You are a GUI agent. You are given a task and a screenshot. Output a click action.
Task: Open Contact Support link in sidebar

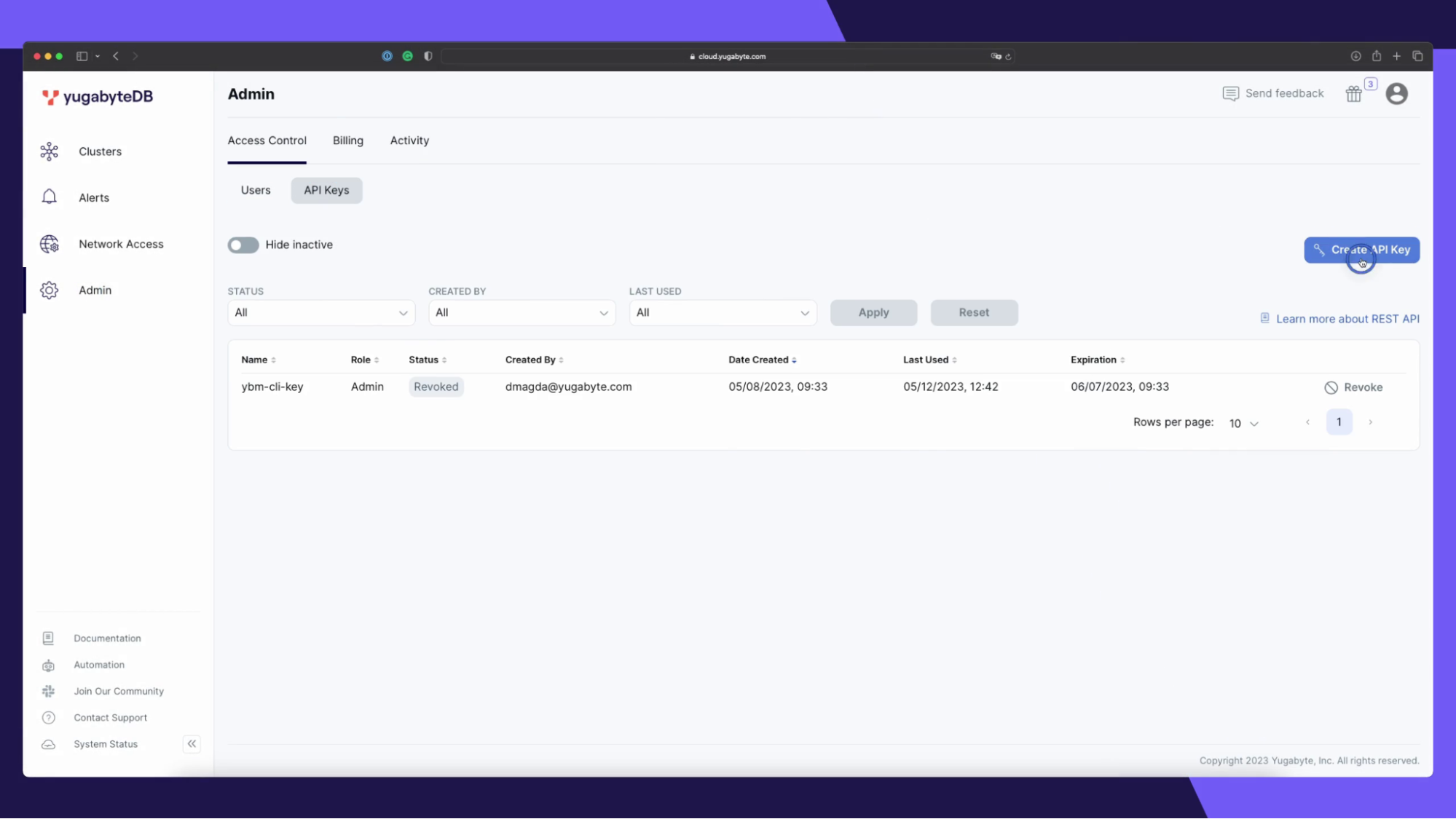(x=110, y=718)
